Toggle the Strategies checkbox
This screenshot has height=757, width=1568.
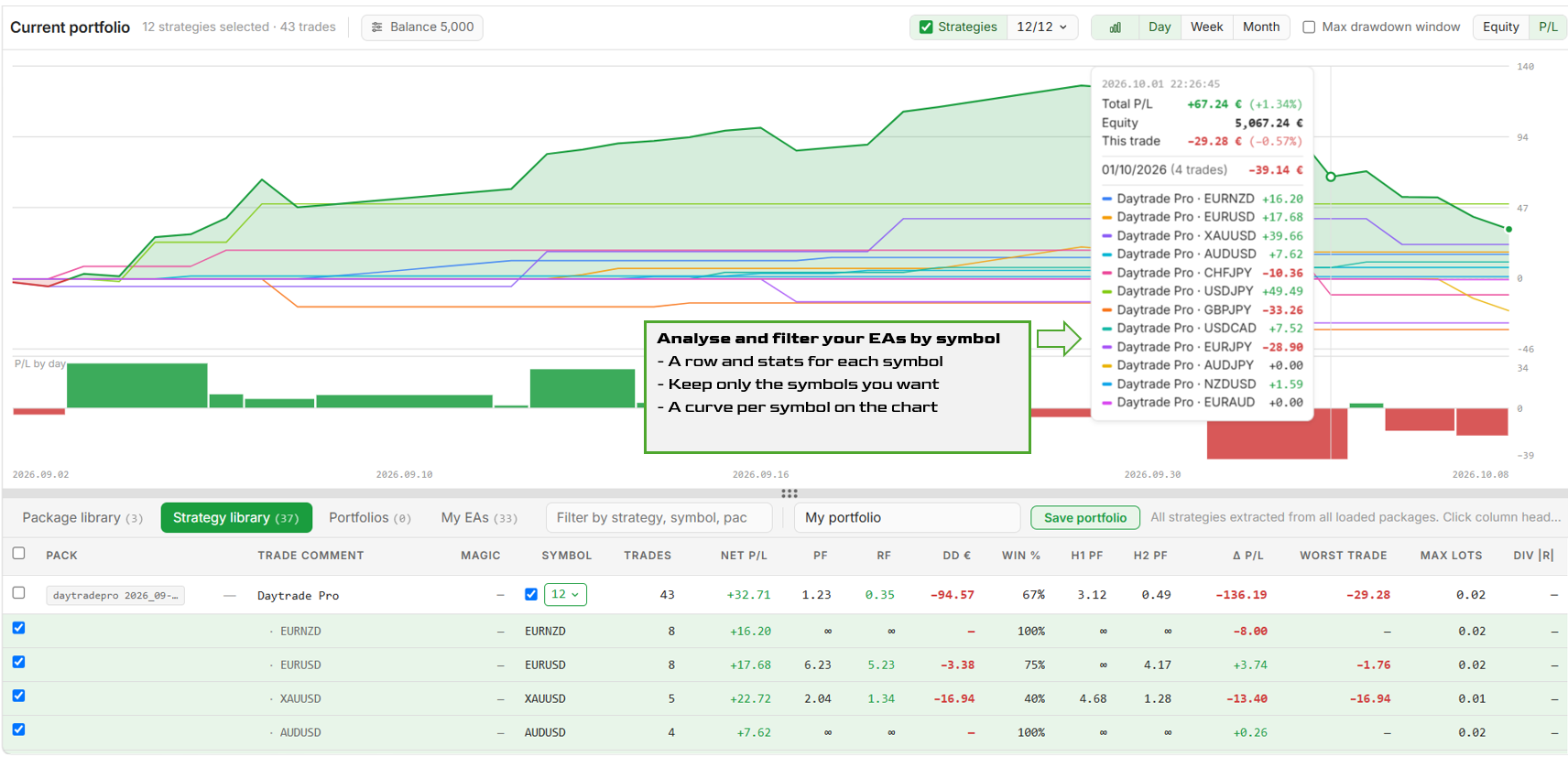pos(926,27)
